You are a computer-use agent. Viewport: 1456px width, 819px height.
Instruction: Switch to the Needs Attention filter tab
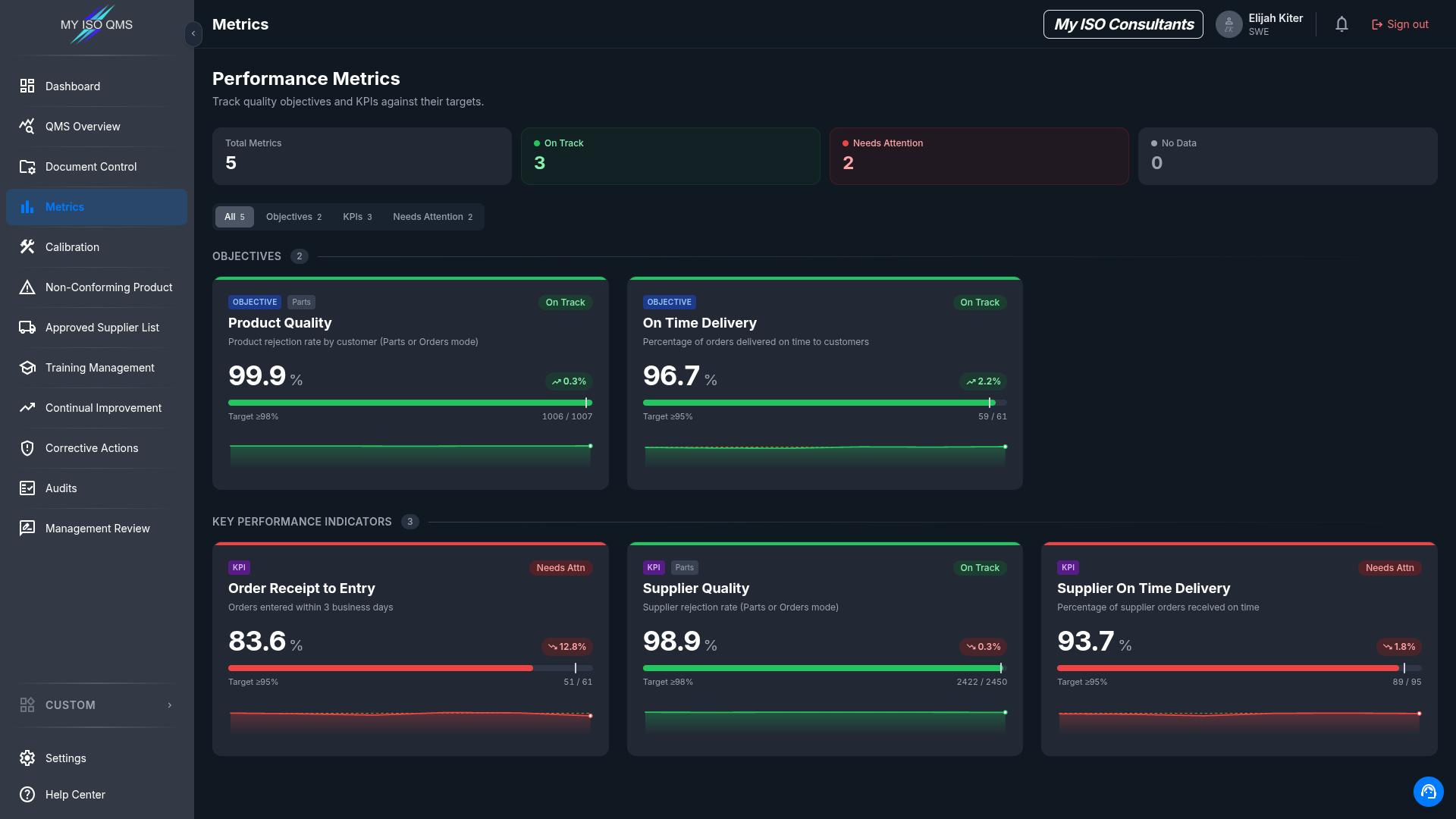coord(432,217)
